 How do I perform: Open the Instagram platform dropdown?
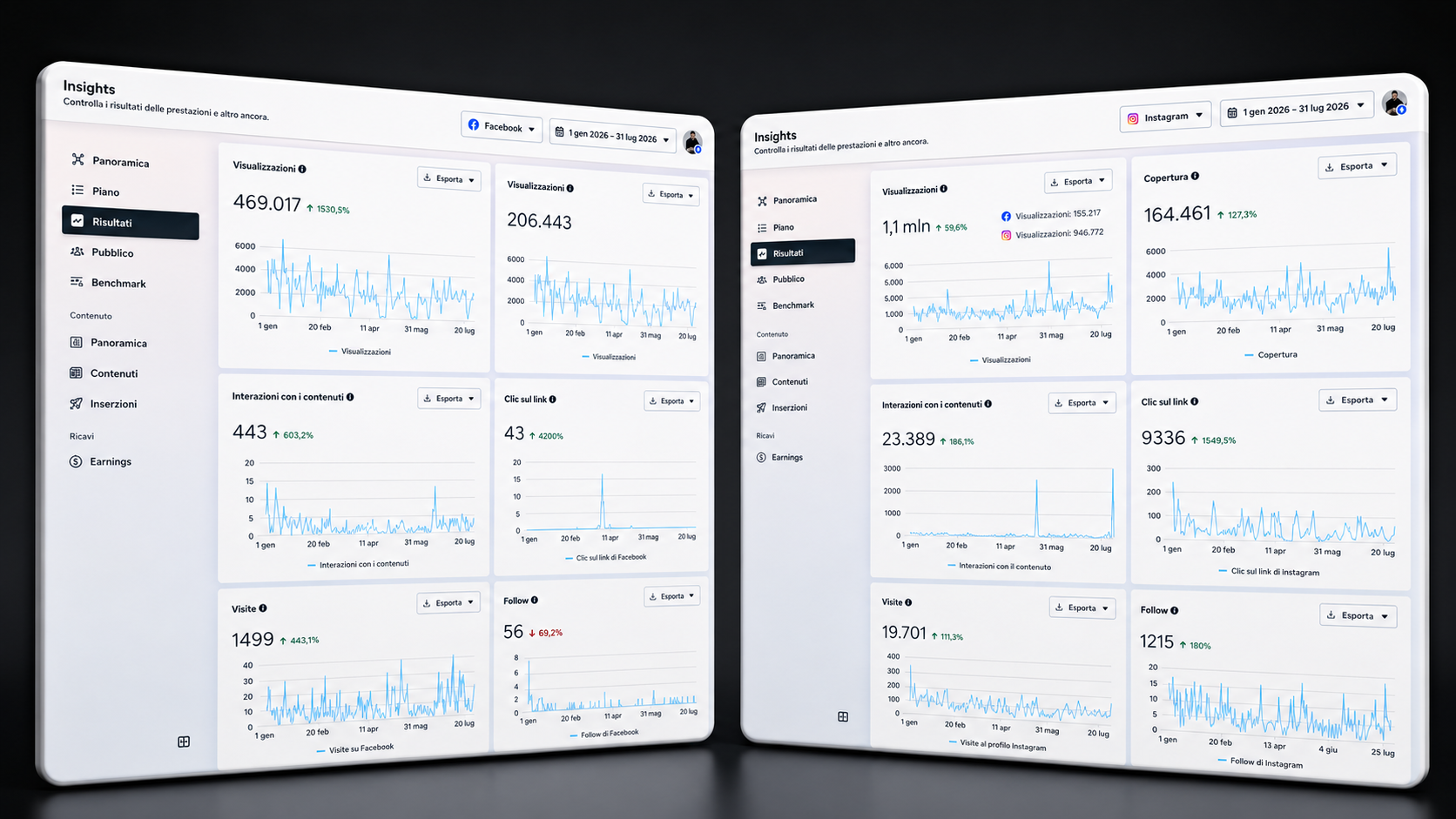tap(1165, 117)
